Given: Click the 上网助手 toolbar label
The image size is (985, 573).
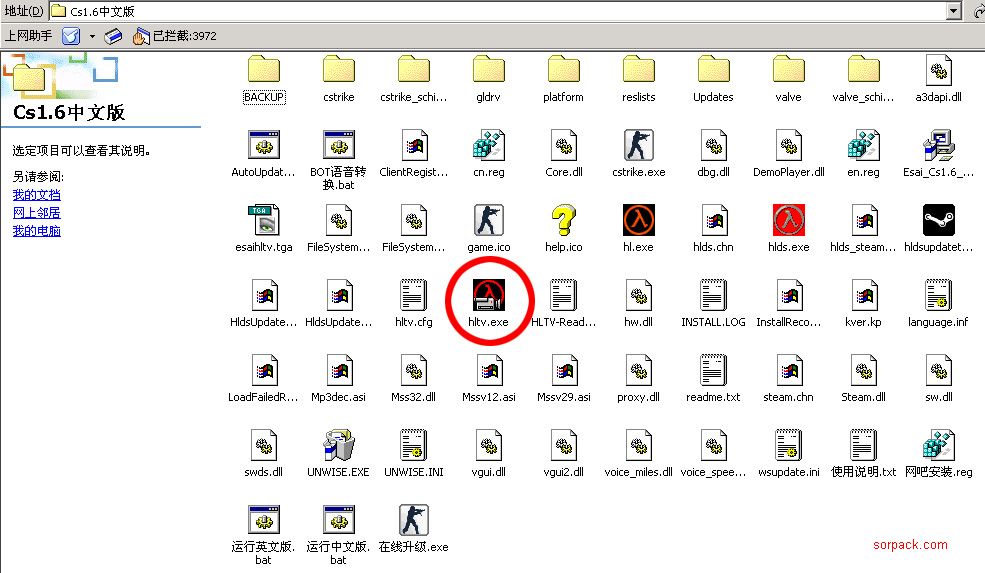Looking at the screenshot, I should click(29, 36).
